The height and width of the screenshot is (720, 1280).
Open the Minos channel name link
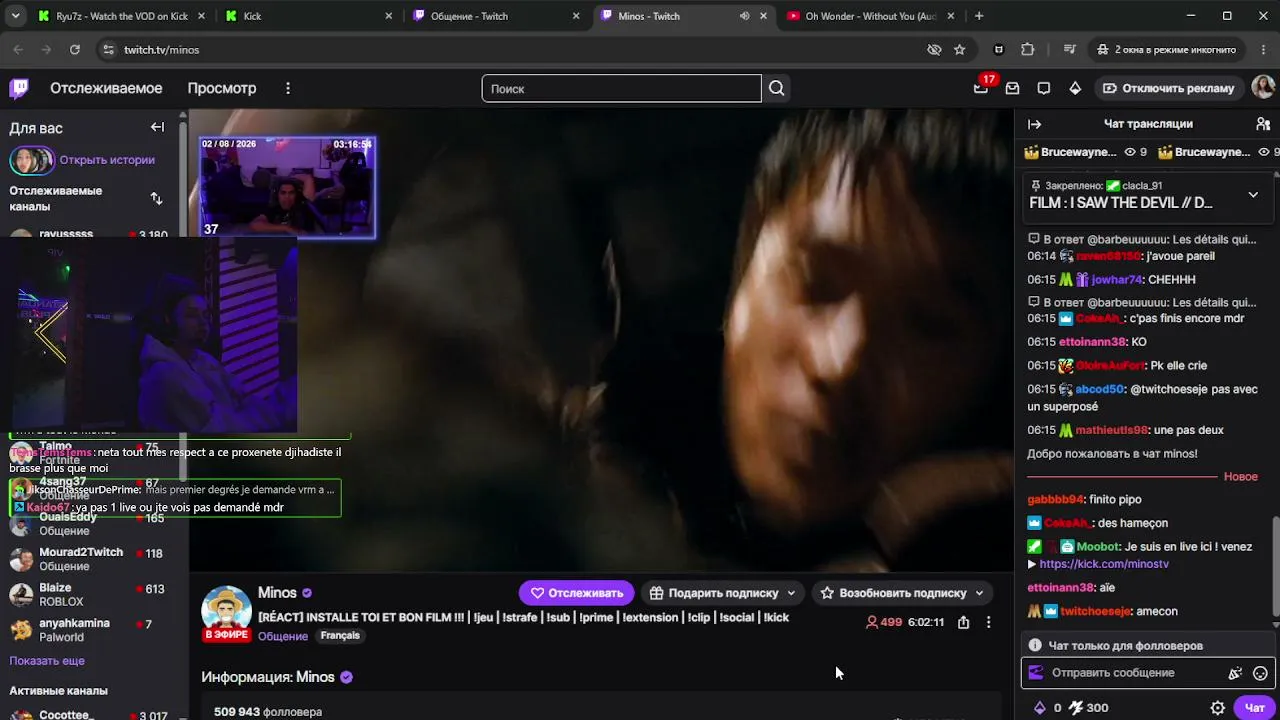(277, 593)
